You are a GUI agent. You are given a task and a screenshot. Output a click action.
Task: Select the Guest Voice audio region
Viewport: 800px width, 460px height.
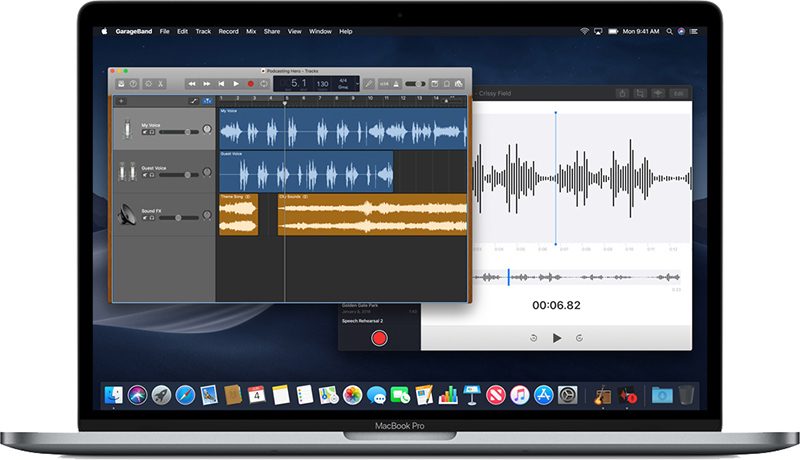(306, 171)
